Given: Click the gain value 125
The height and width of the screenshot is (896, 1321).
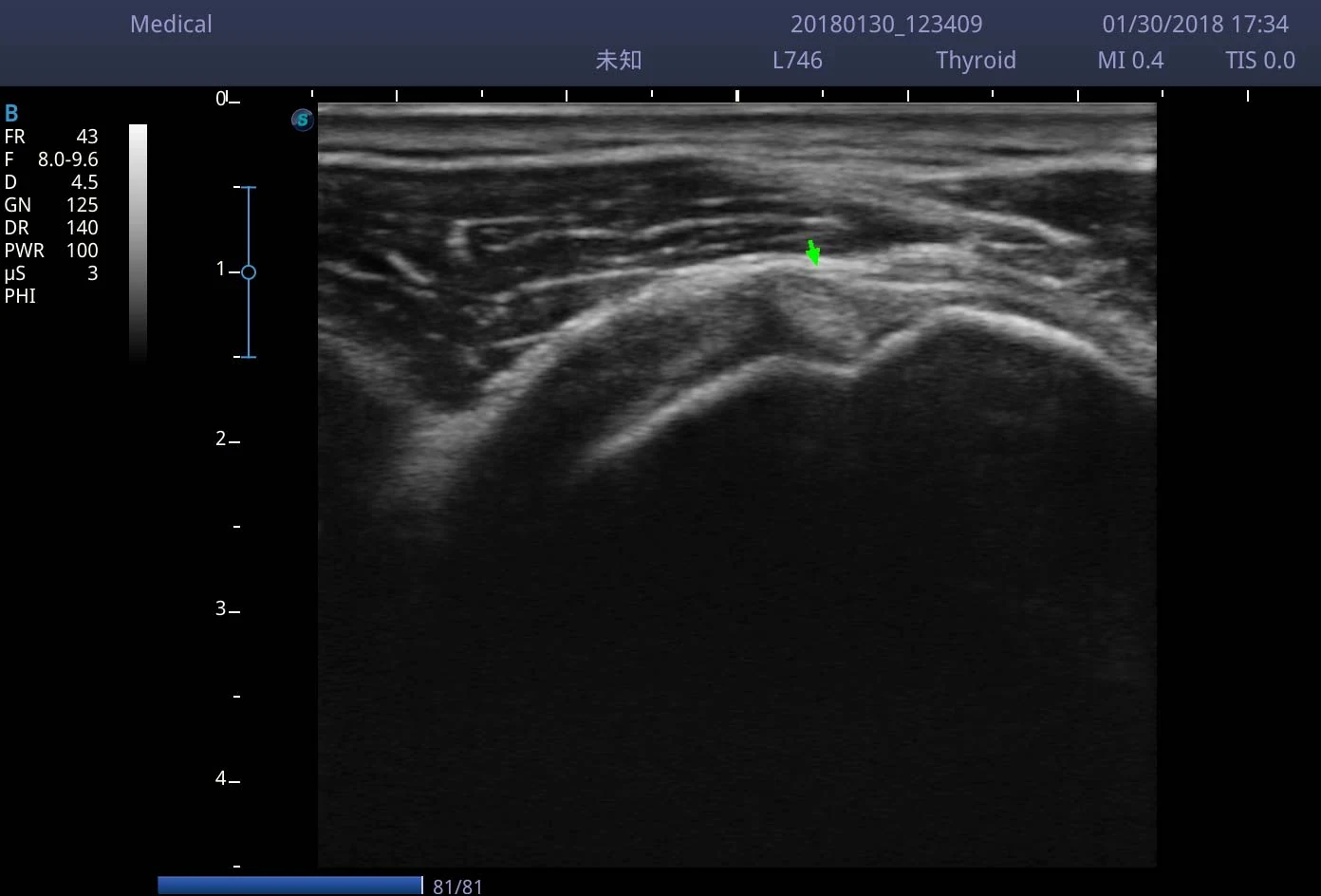Looking at the screenshot, I should (83, 205).
